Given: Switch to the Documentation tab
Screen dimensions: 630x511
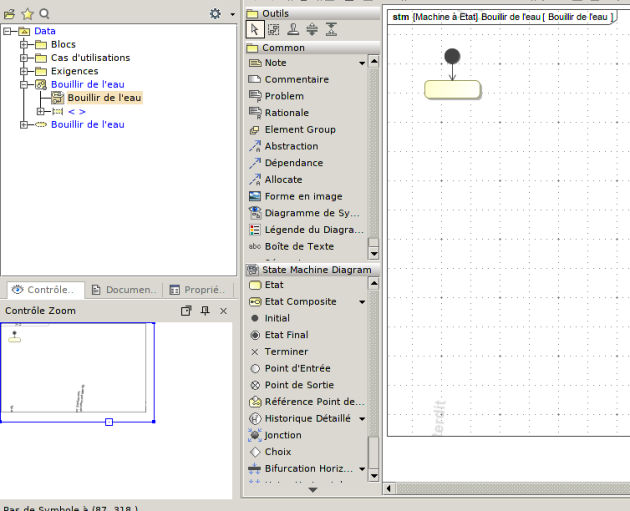Looking at the screenshot, I should [124, 290].
